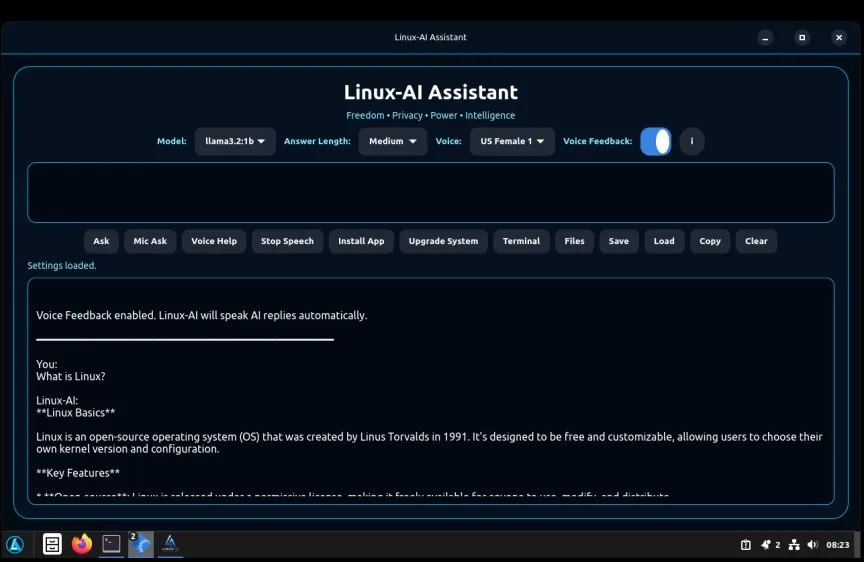Select the Linux-AI app icon in taskbar

(170, 544)
